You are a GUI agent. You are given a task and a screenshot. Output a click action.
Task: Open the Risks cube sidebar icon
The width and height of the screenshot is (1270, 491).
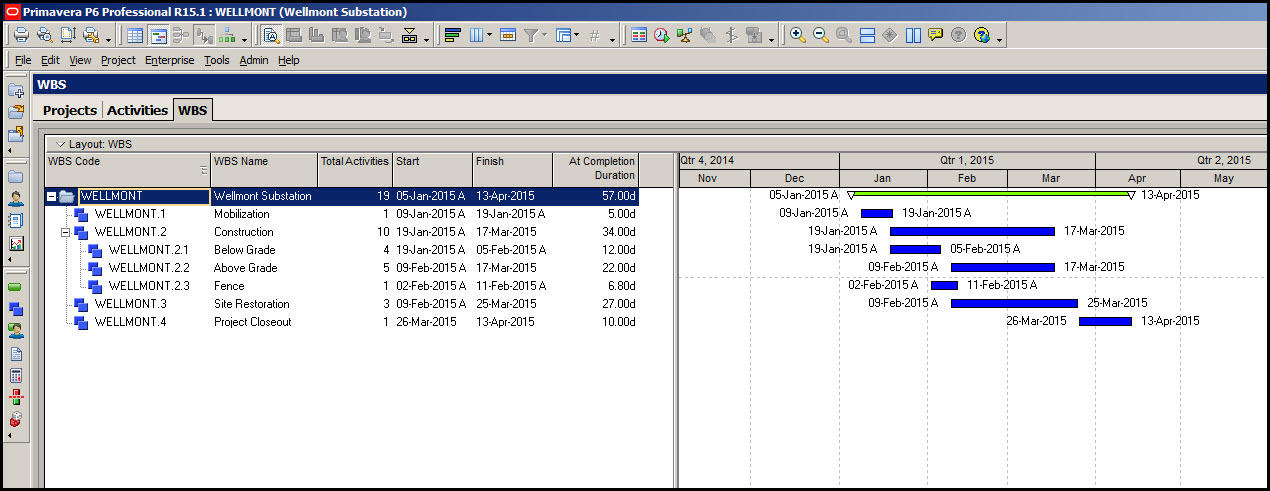16,419
